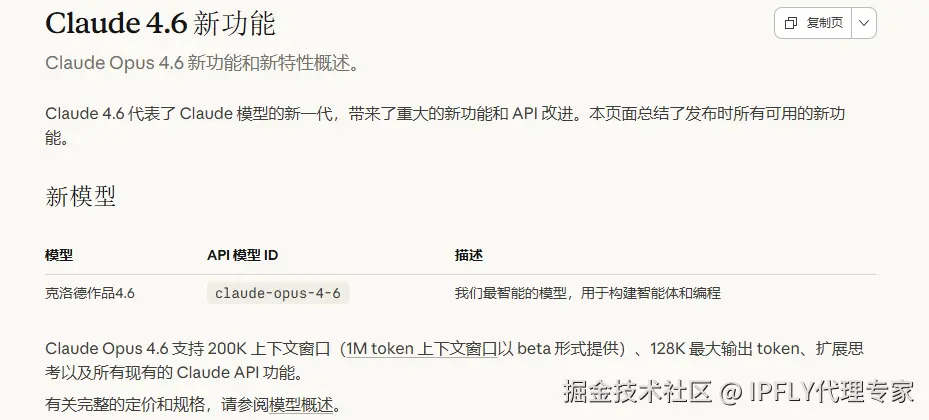929x420 pixels.
Task: Click the Claude 4.6 新功能 page title
Action: [x=160, y=22]
